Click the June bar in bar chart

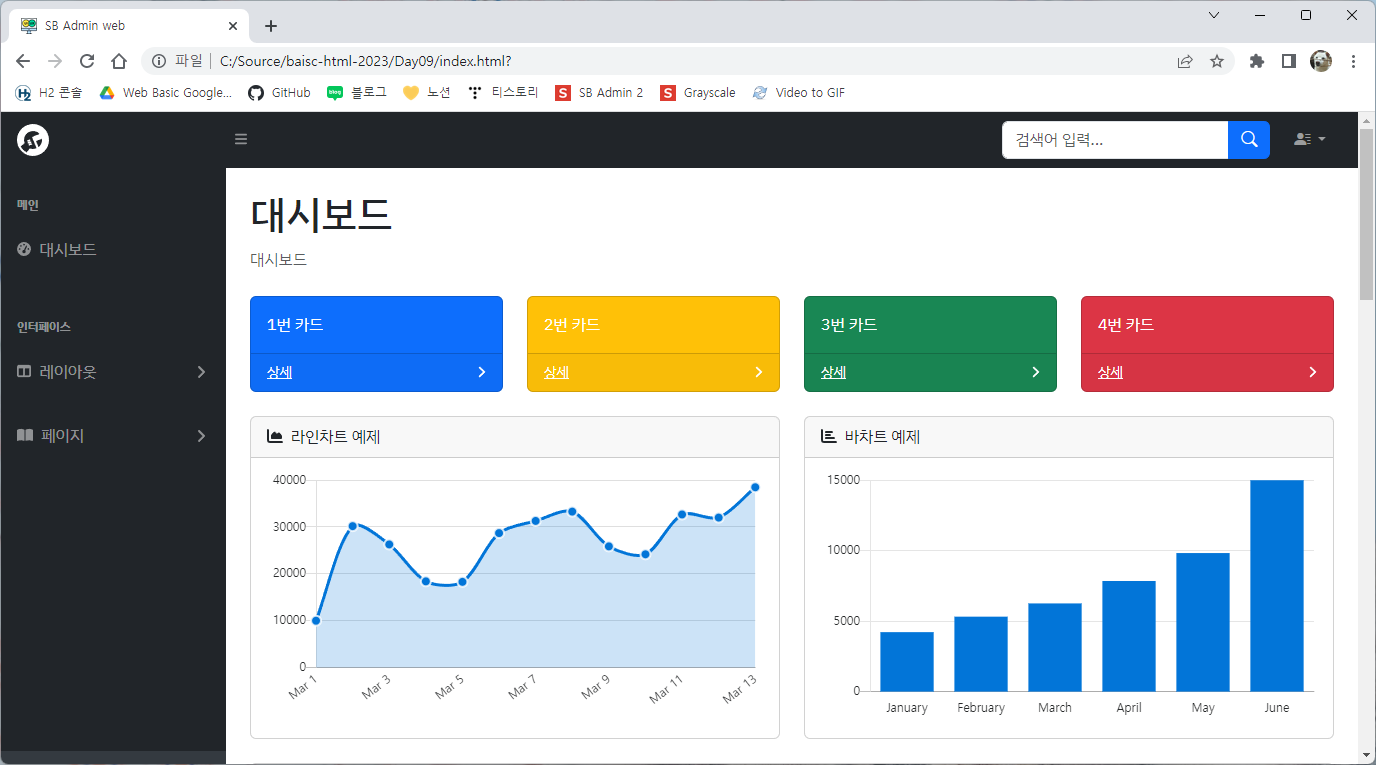1277,585
